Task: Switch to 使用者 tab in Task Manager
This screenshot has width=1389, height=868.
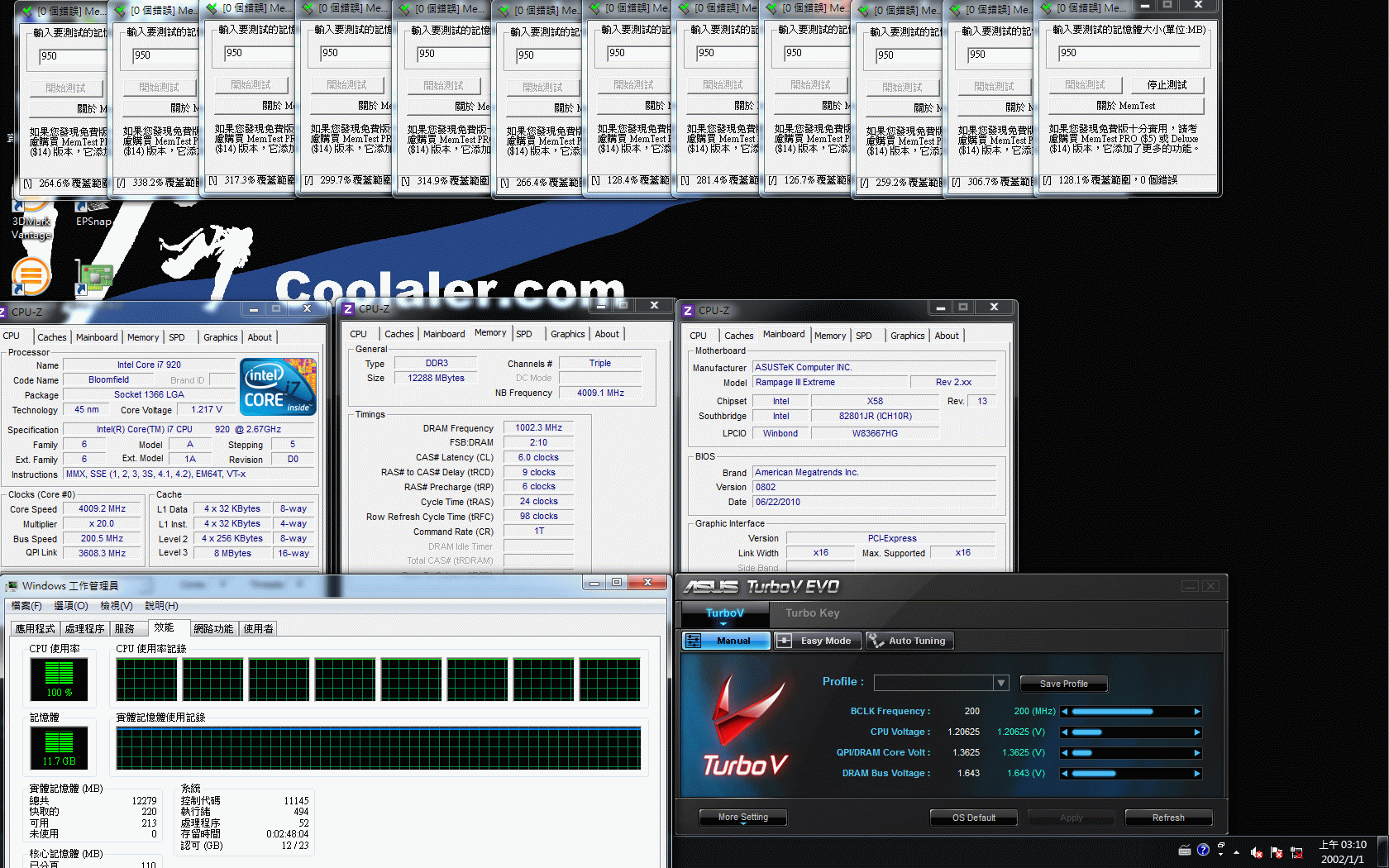Action: click(258, 629)
